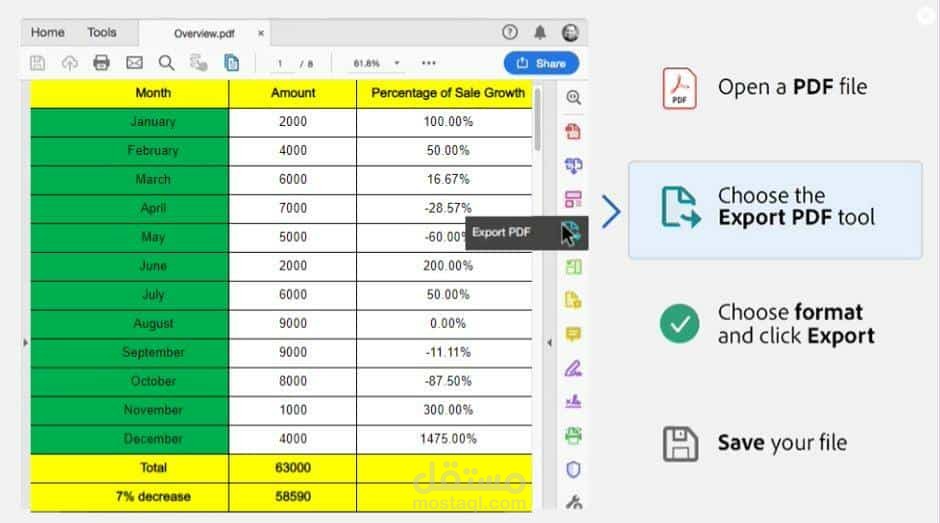Click the March month cell
940x523 pixels.
coord(129,180)
